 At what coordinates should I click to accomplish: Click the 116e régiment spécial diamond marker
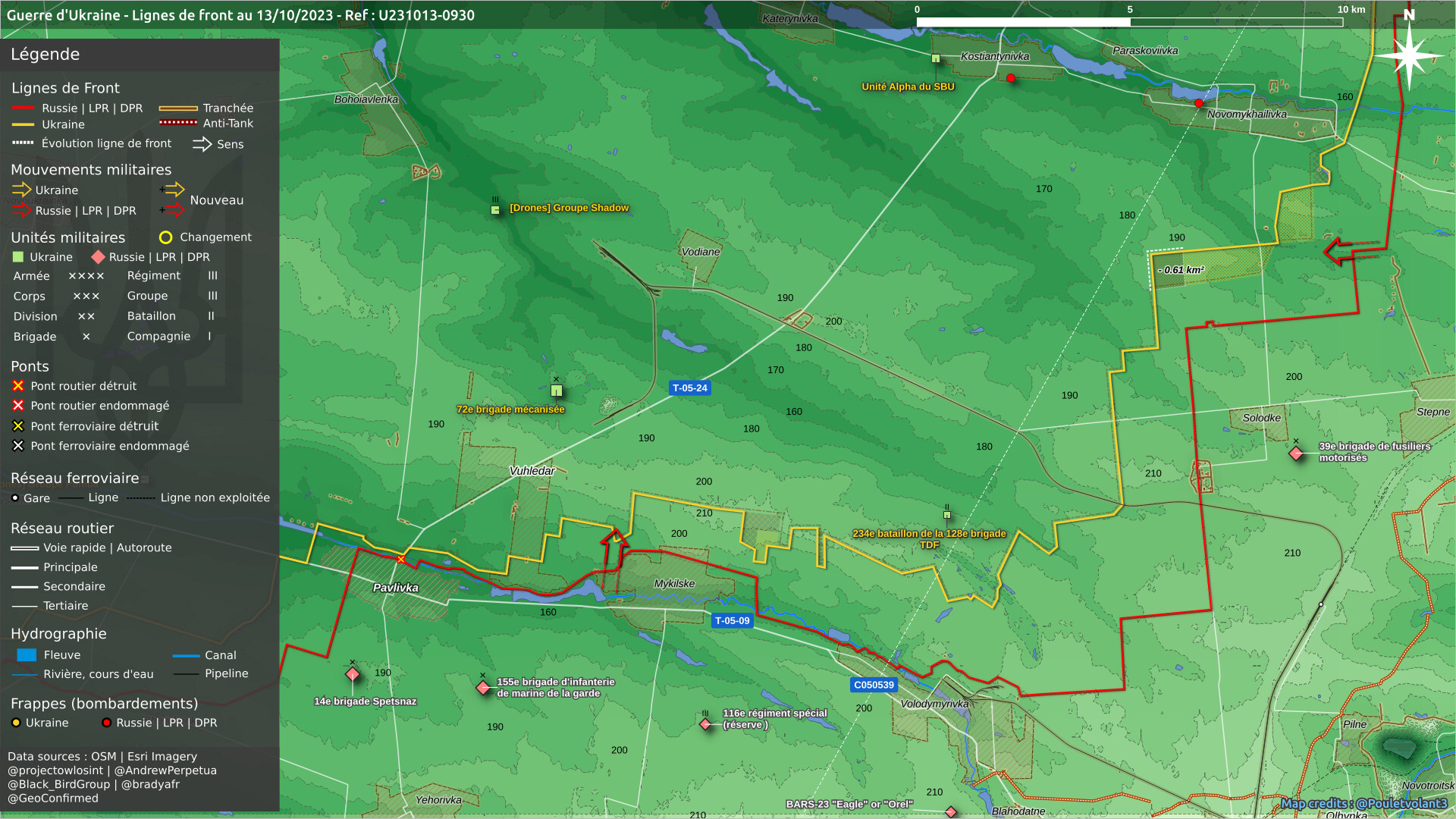pos(705,724)
